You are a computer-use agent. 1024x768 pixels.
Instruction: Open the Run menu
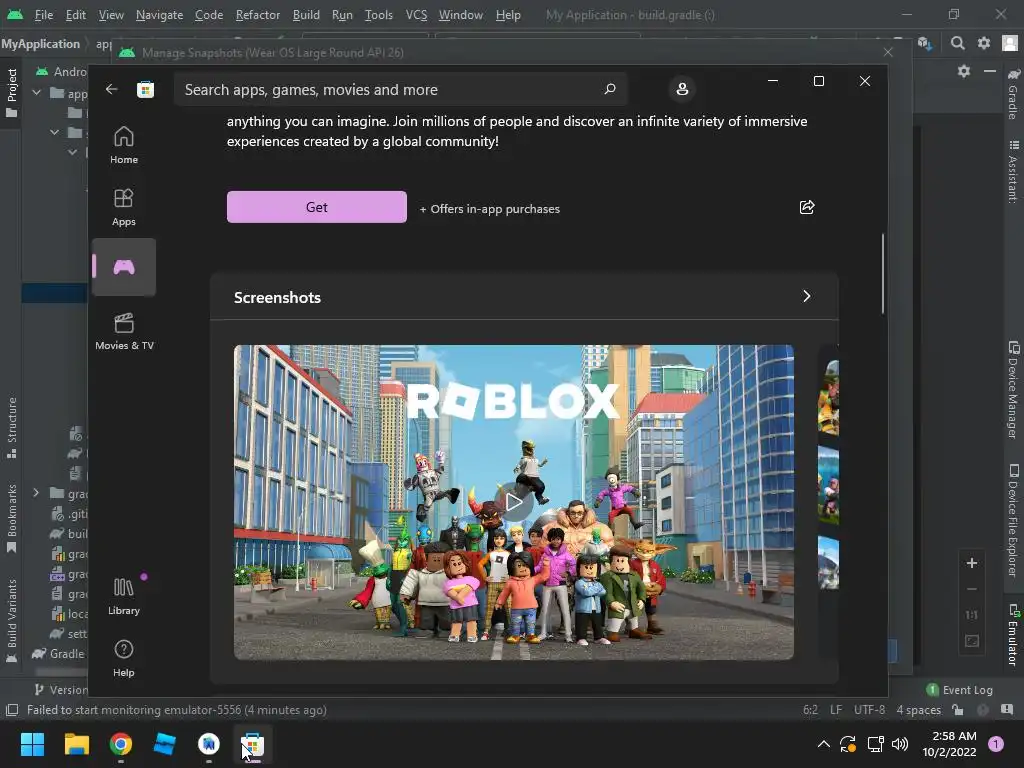point(342,14)
